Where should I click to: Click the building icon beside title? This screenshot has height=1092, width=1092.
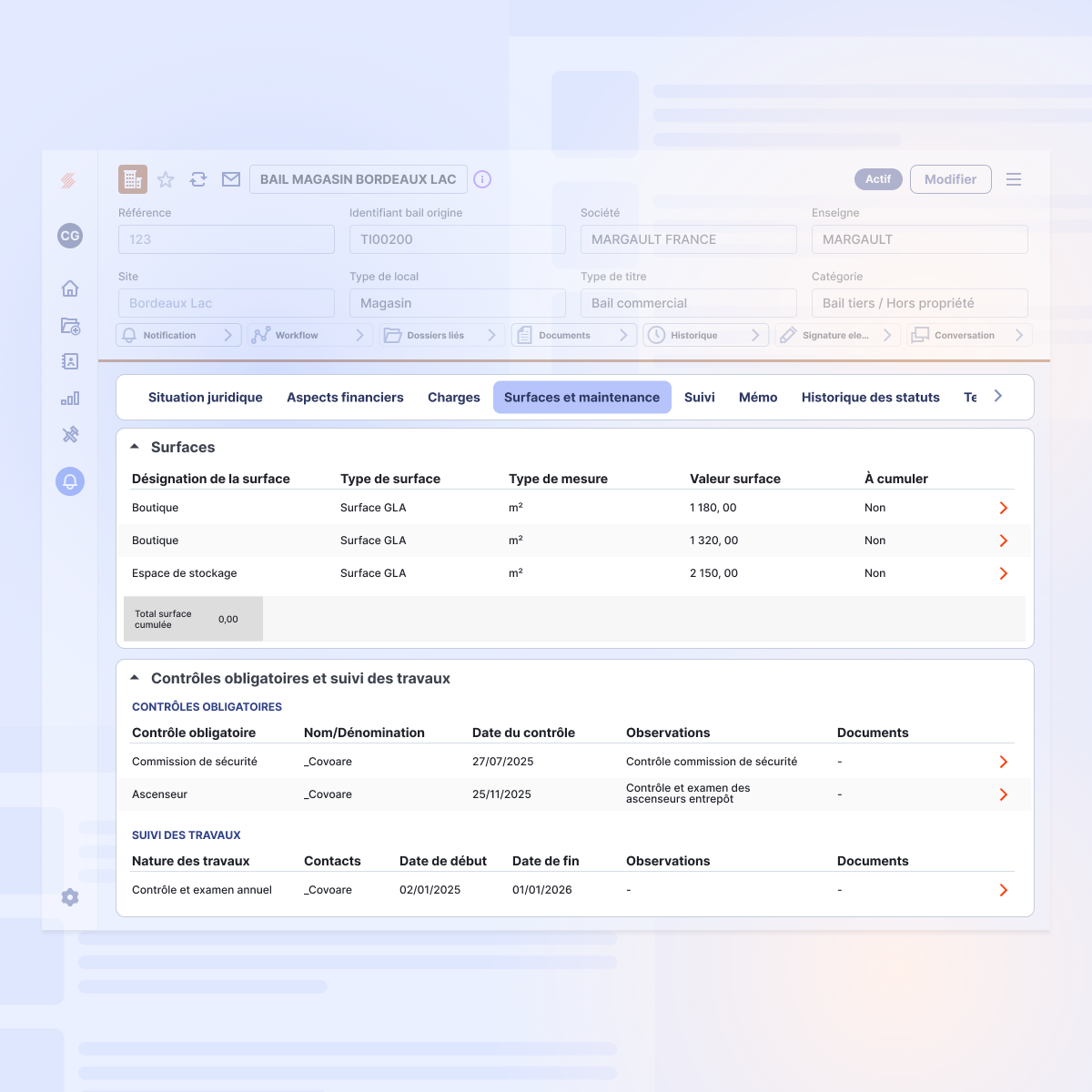[x=133, y=179]
